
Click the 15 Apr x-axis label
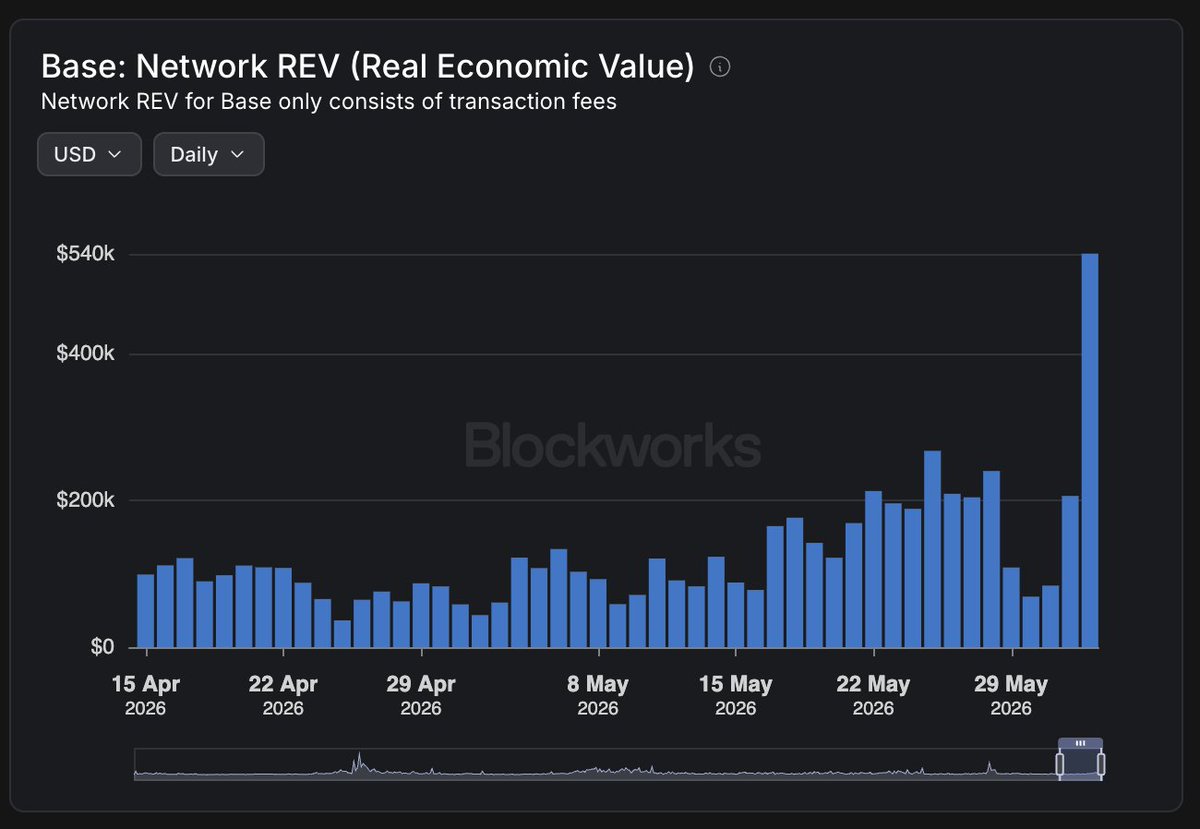[146, 694]
